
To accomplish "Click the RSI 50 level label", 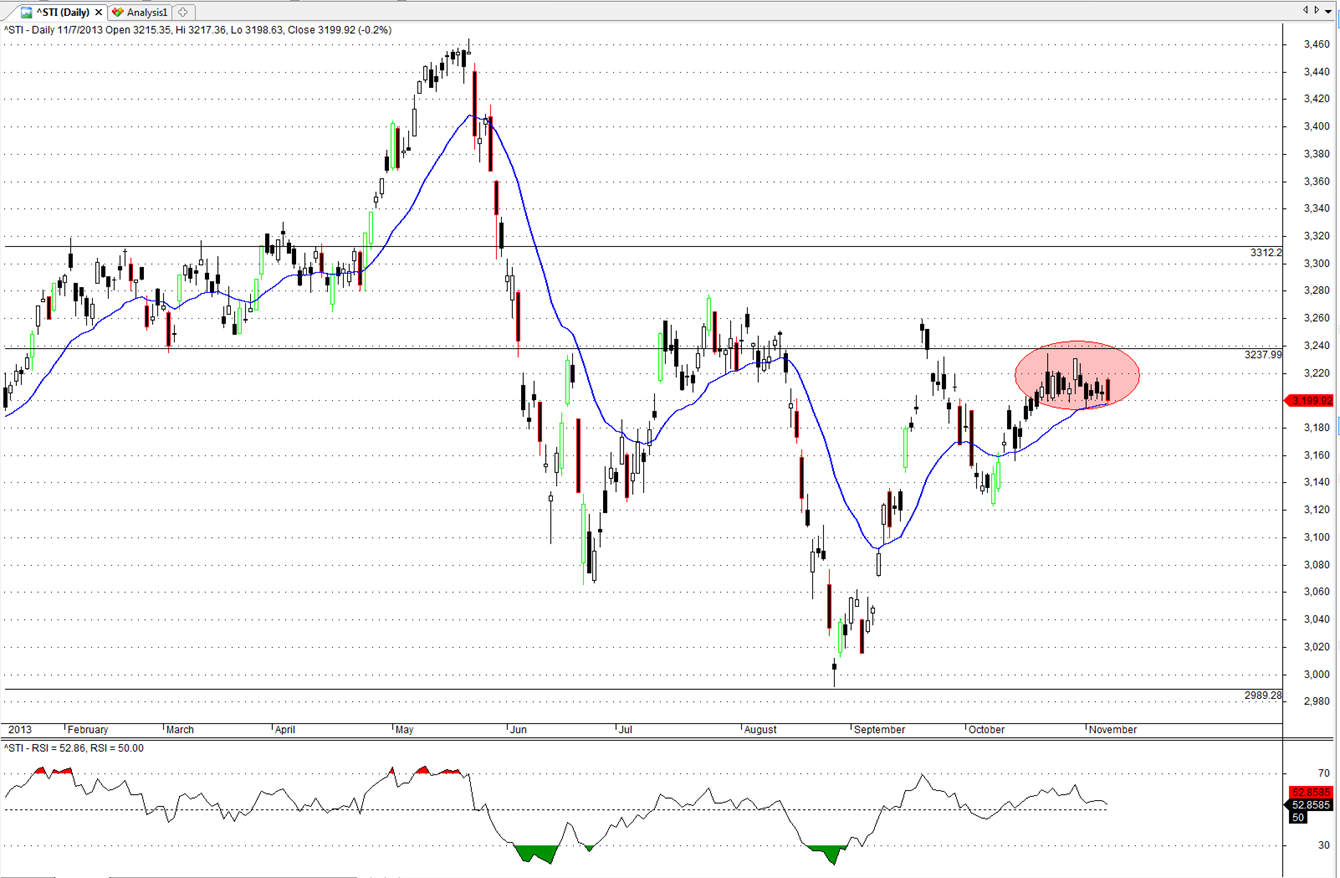I will pyautogui.click(x=1297, y=817).
